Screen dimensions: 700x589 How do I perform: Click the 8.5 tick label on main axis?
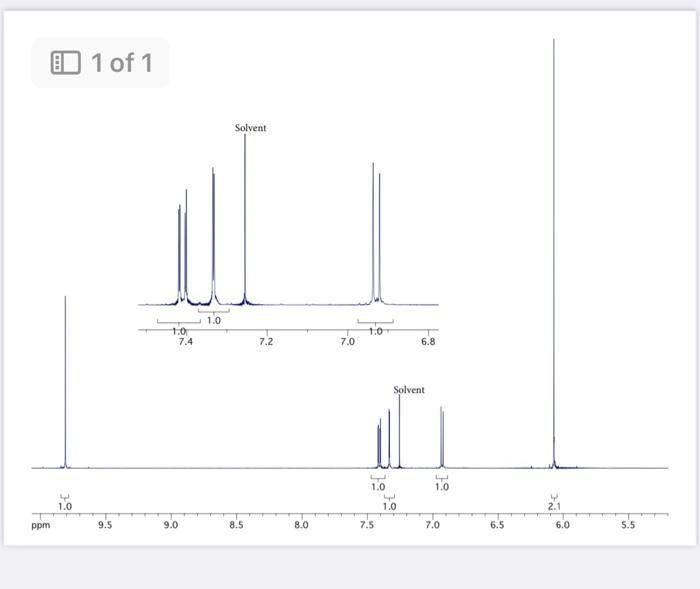pyautogui.click(x=236, y=525)
